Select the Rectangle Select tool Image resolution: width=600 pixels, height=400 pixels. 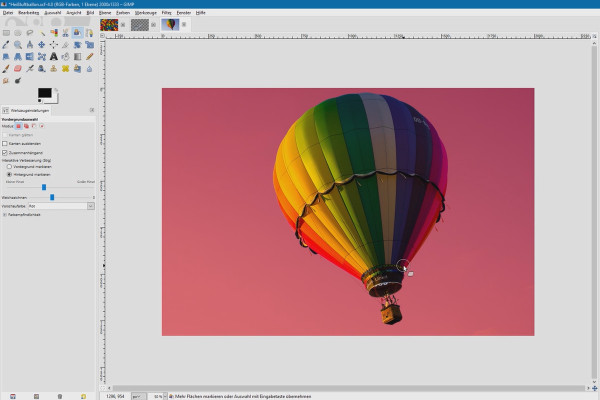point(6,33)
